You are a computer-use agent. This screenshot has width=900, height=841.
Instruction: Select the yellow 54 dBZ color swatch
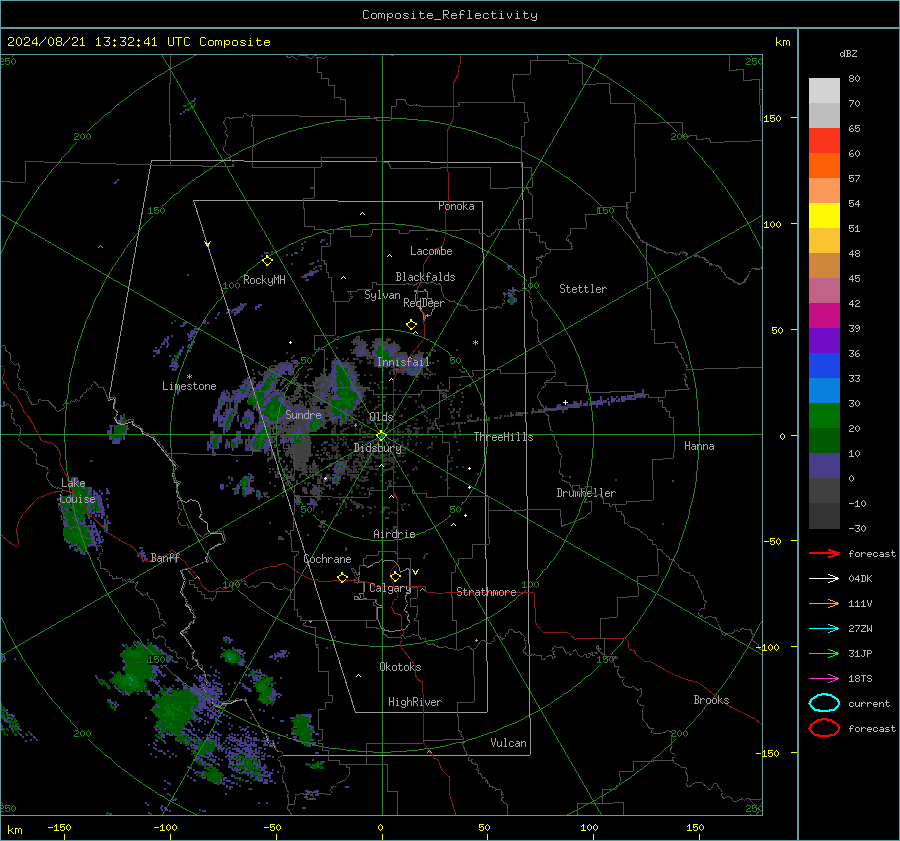824,215
